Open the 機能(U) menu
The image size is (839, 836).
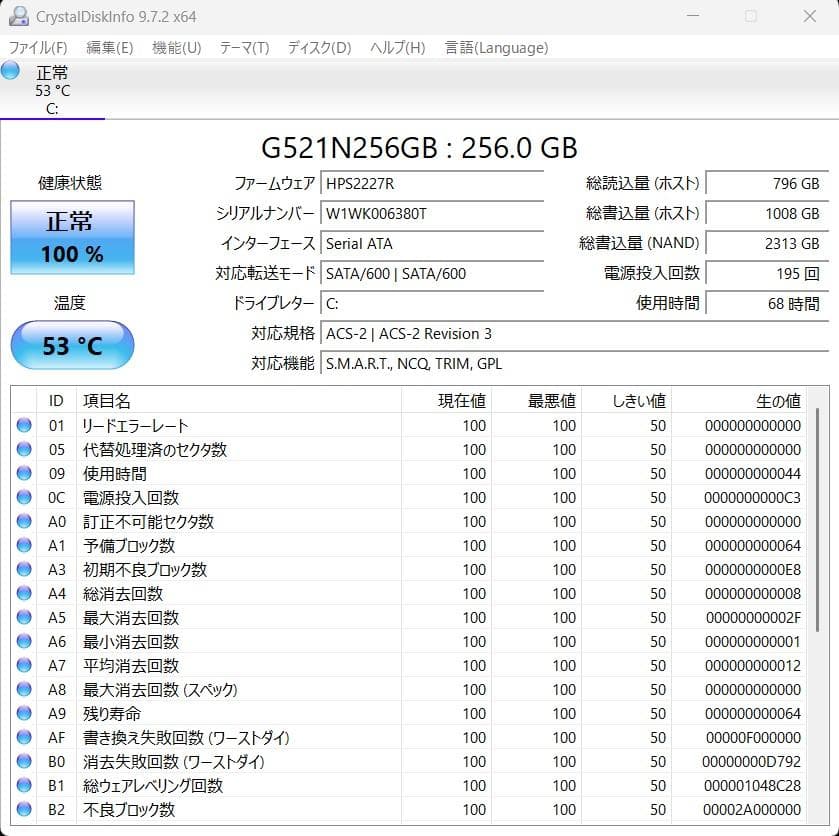point(176,47)
